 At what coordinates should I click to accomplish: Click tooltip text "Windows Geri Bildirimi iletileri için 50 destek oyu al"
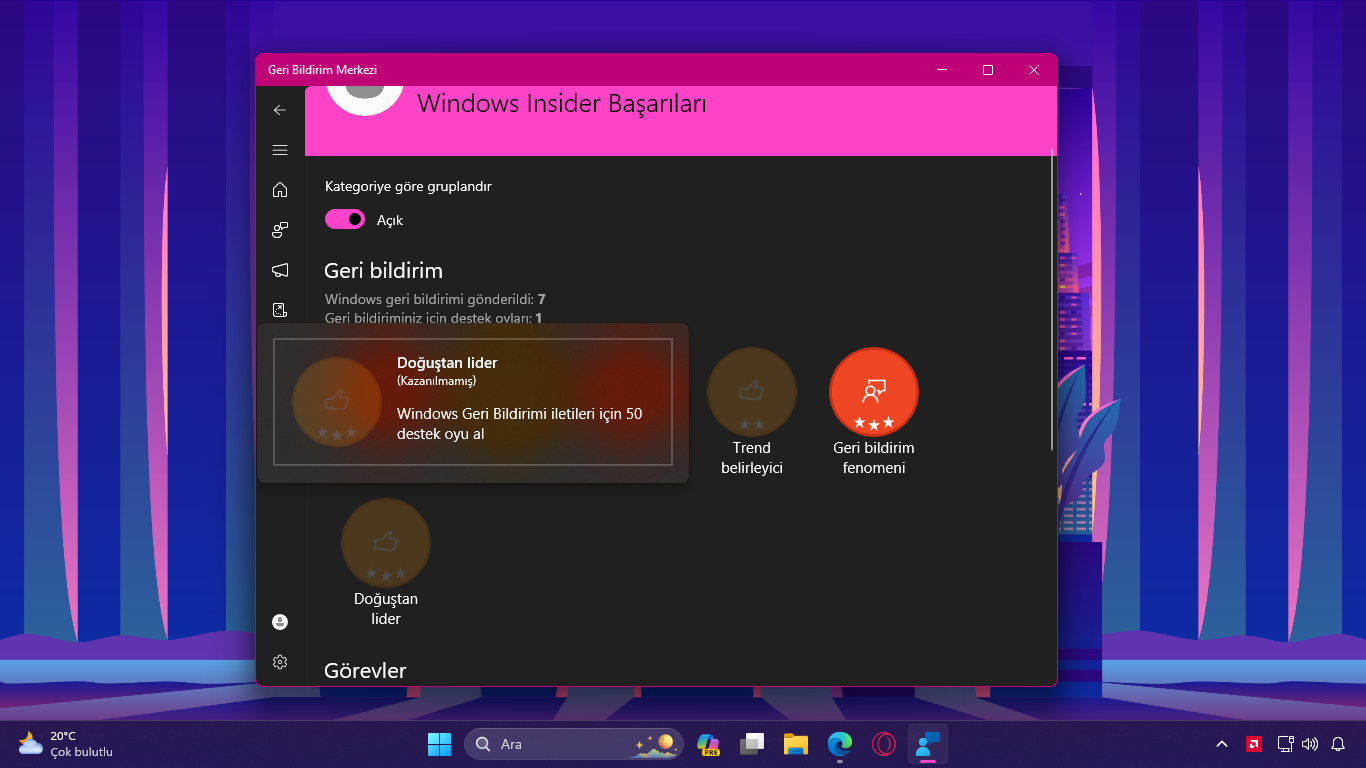[520, 424]
